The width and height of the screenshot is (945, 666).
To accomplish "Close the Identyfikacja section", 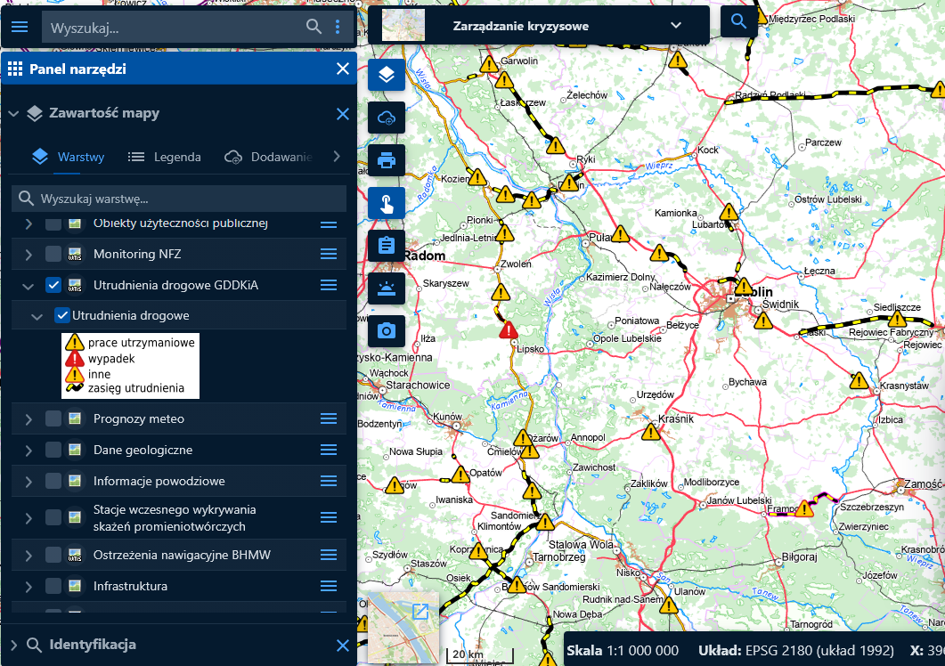I will [x=343, y=646].
